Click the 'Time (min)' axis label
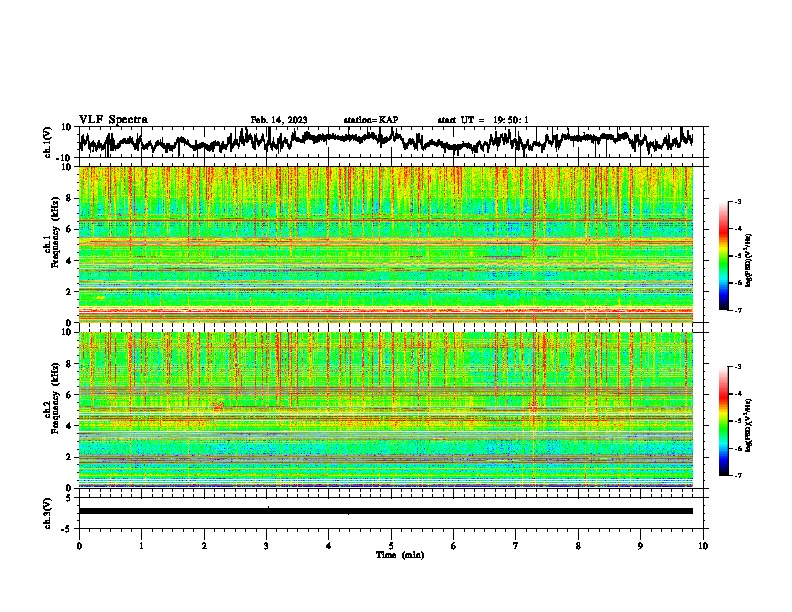Viewport: 792px width, 612px height. coord(400,555)
